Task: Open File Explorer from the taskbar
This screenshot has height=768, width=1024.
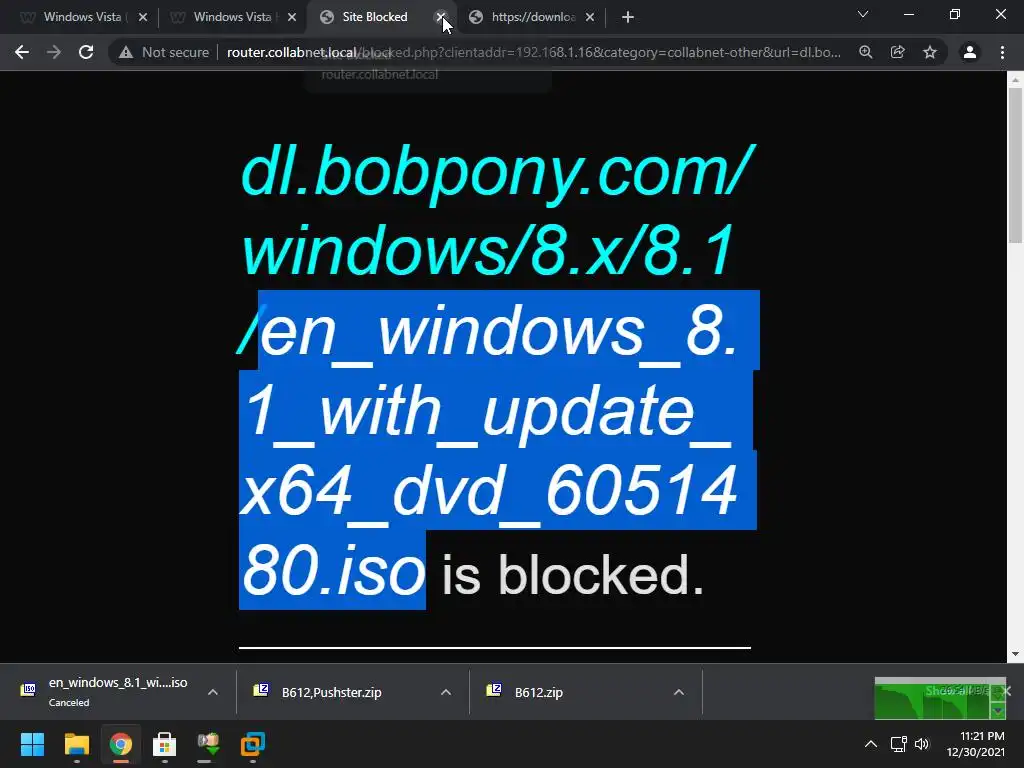Action: pyautogui.click(x=76, y=744)
